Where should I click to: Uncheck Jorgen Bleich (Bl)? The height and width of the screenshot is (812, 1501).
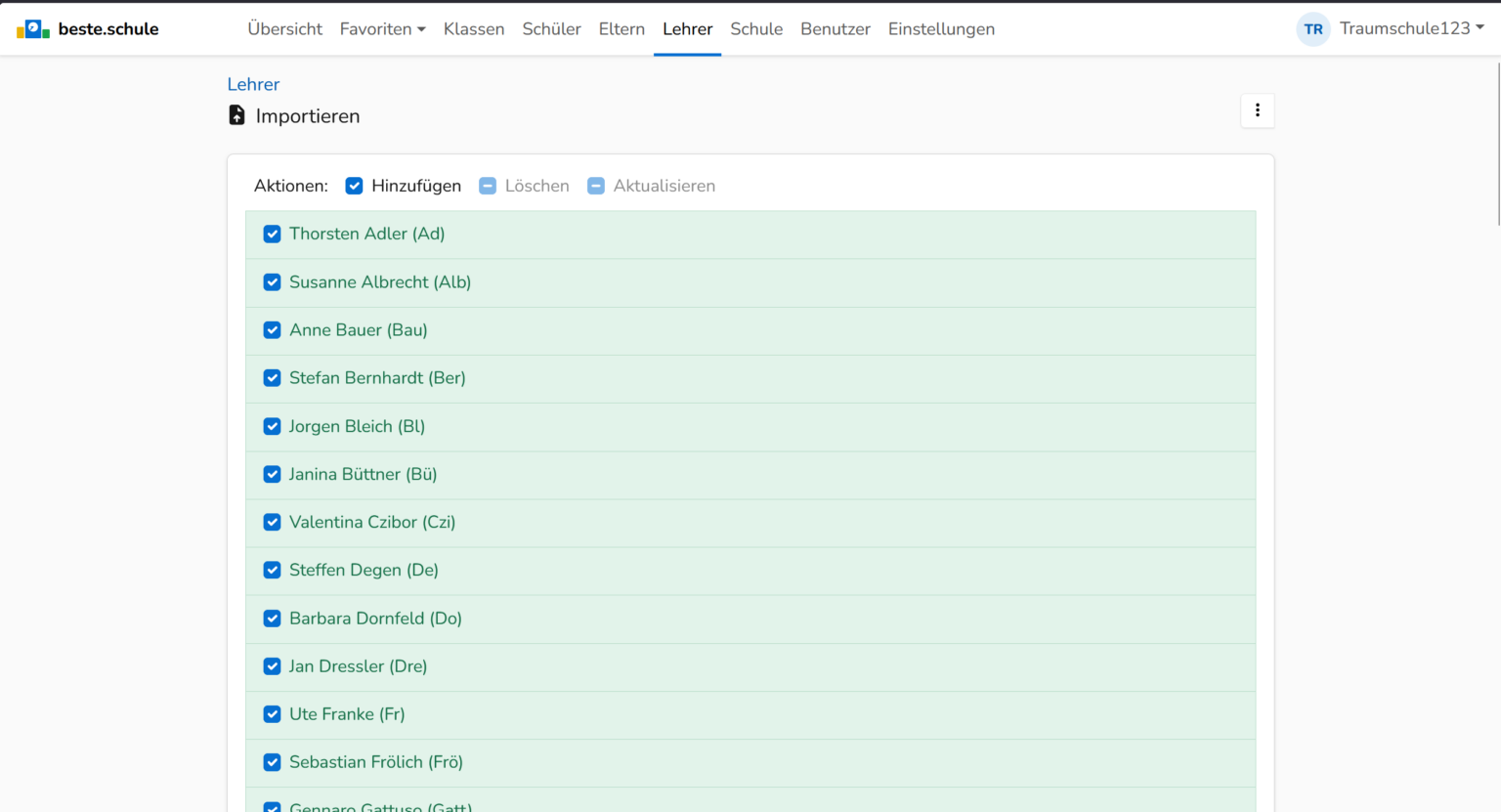click(273, 426)
